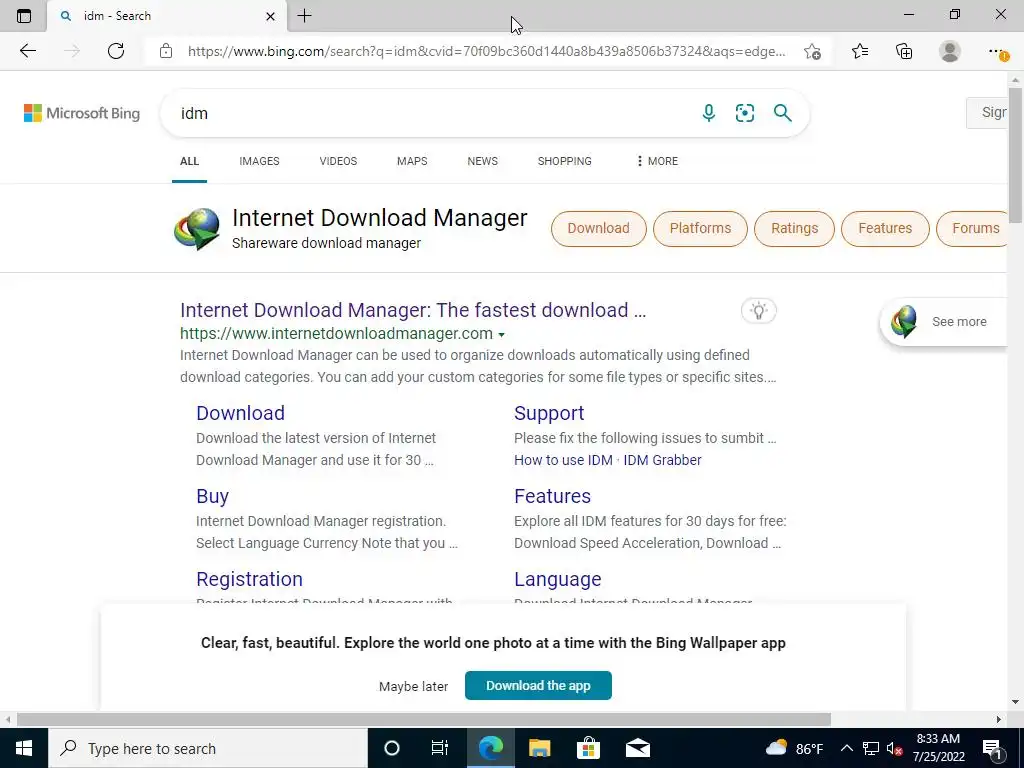Submit search with magnifier icon

782,113
